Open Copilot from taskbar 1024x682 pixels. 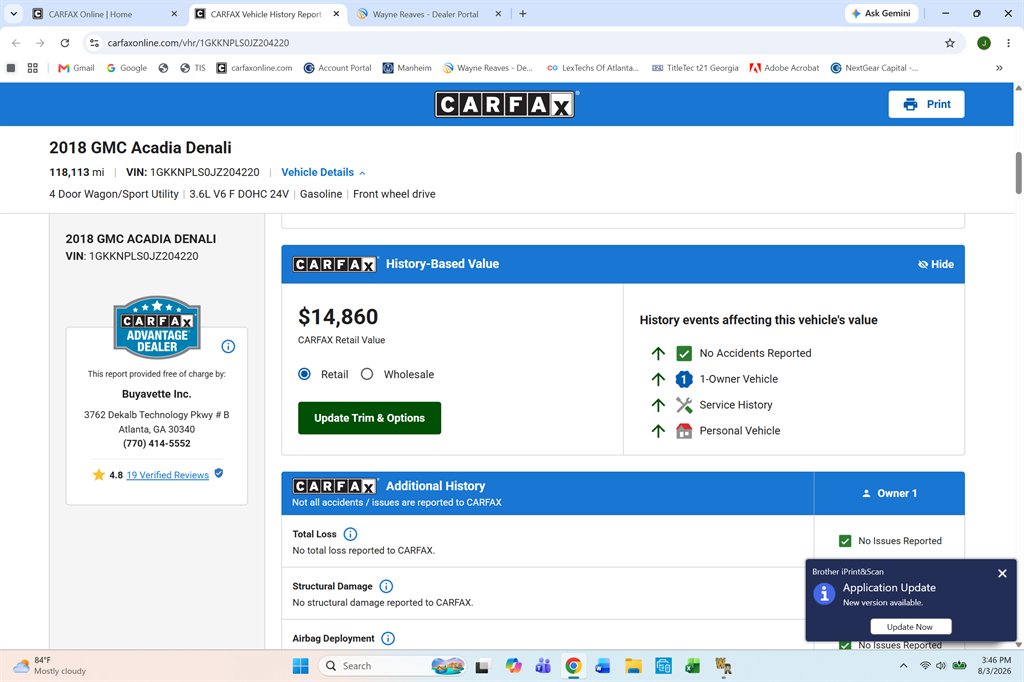click(x=513, y=666)
